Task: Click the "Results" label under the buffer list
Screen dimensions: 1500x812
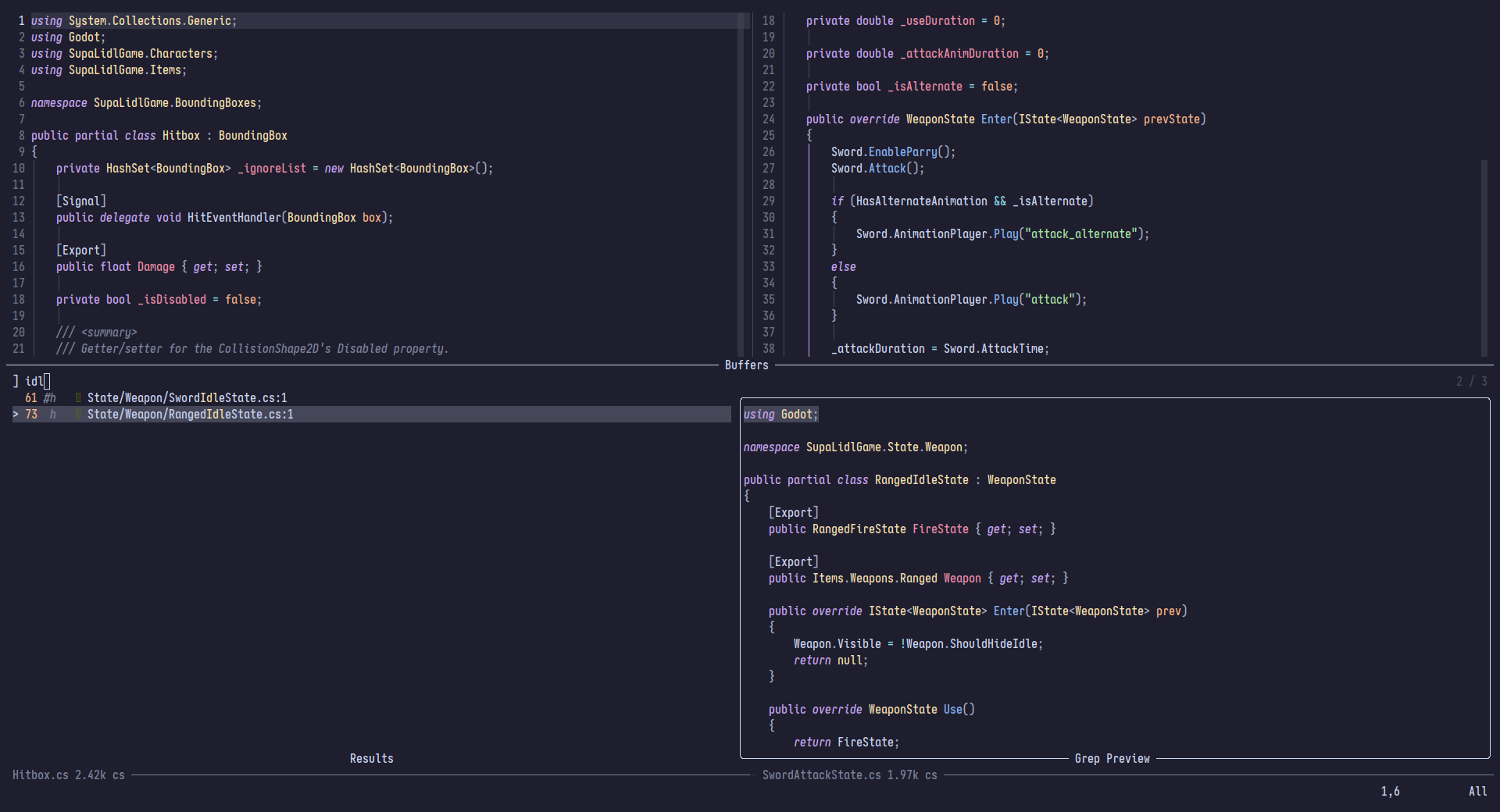Action: coord(372,758)
